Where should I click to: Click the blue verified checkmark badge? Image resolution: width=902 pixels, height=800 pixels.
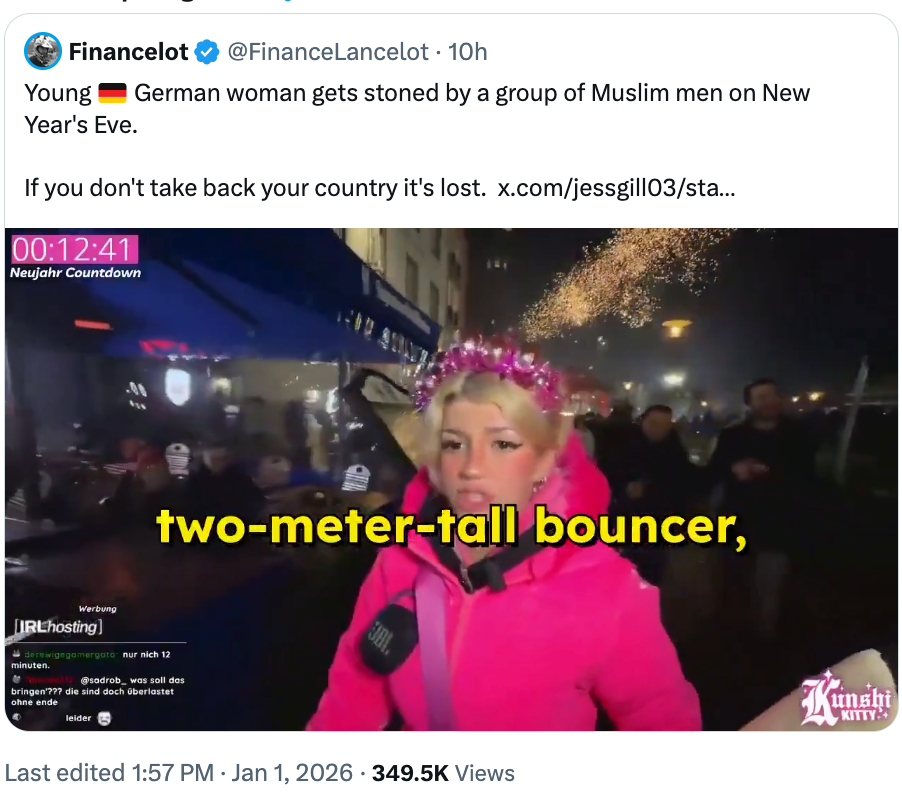point(207,52)
